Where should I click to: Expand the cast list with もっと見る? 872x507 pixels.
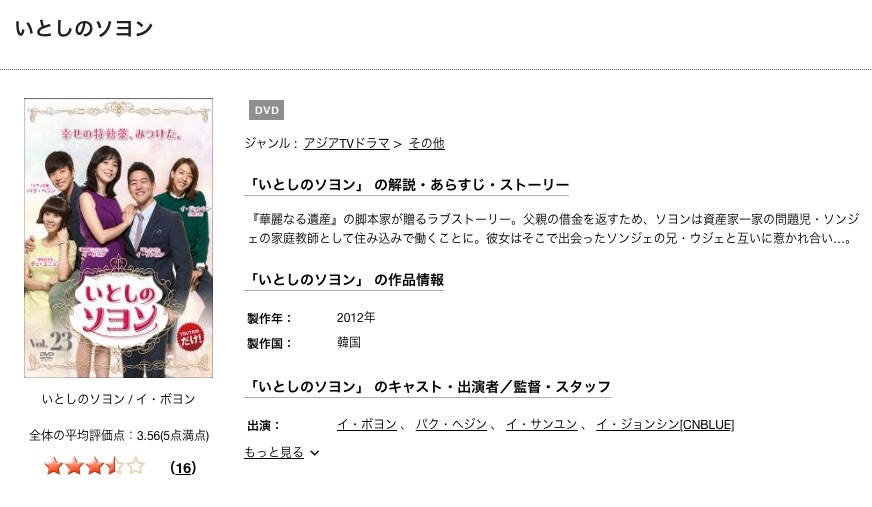(274, 453)
